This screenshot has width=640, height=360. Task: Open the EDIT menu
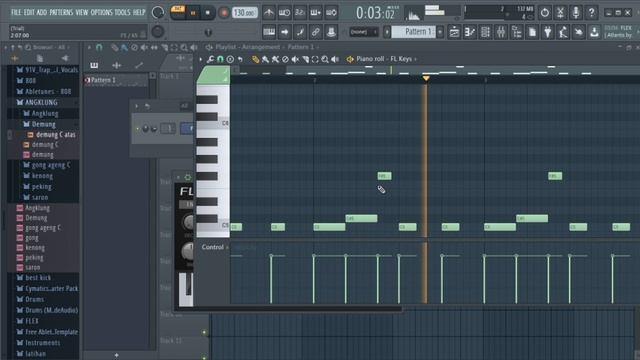click(x=29, y=12)
